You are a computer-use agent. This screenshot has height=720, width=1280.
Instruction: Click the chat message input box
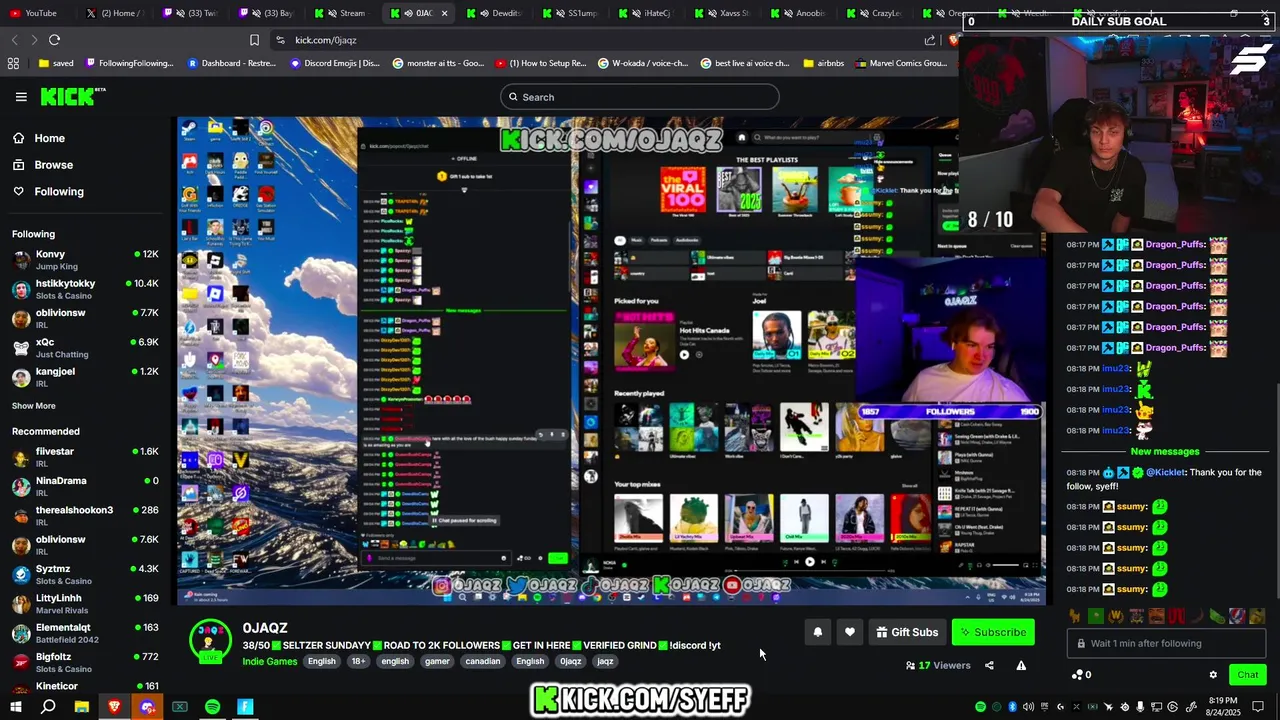coord(1166,644)
